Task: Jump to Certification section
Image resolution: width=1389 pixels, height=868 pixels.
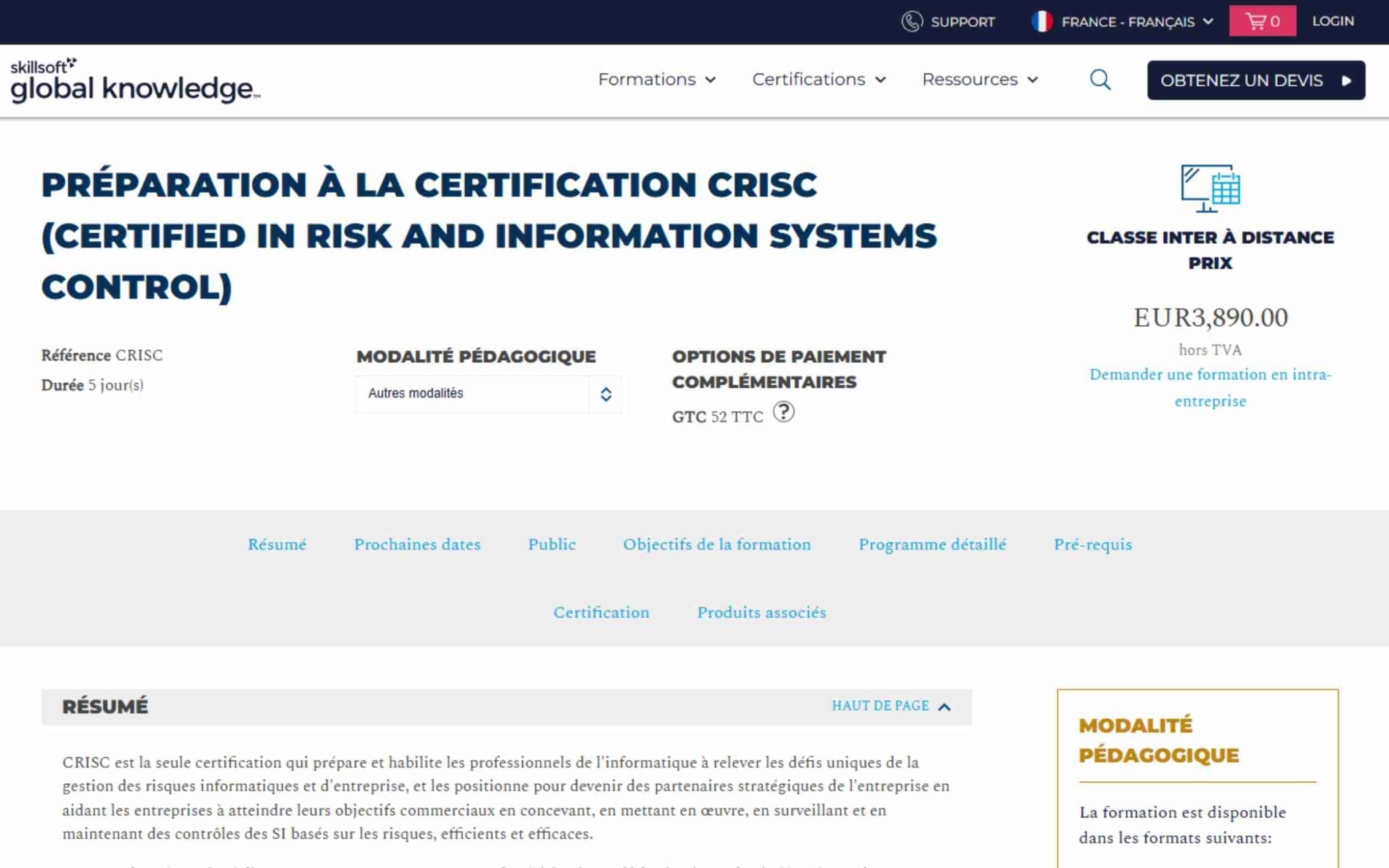Action: click(x=601, y=612)
